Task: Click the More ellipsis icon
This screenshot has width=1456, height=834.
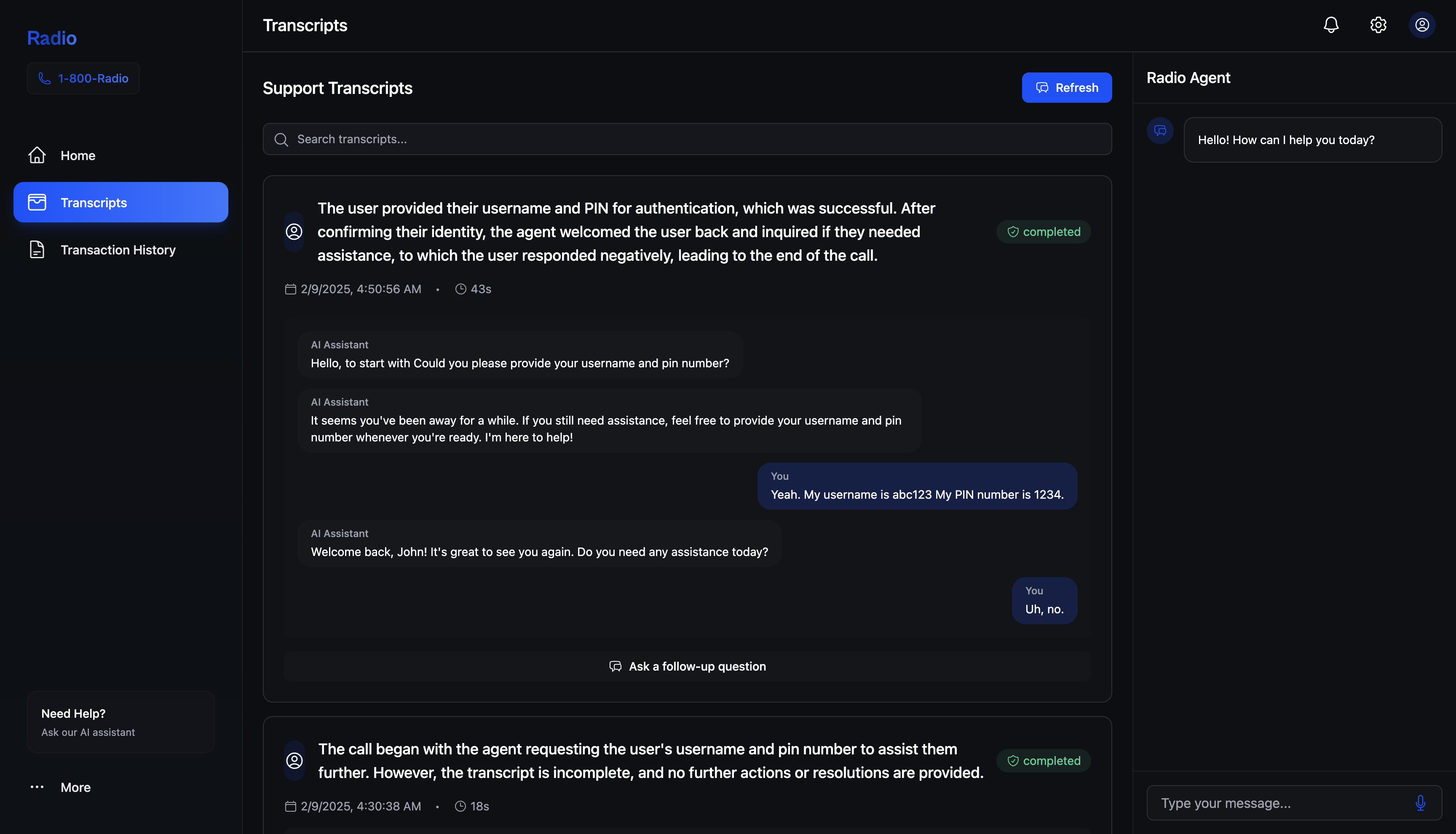Action: [37, 787]
